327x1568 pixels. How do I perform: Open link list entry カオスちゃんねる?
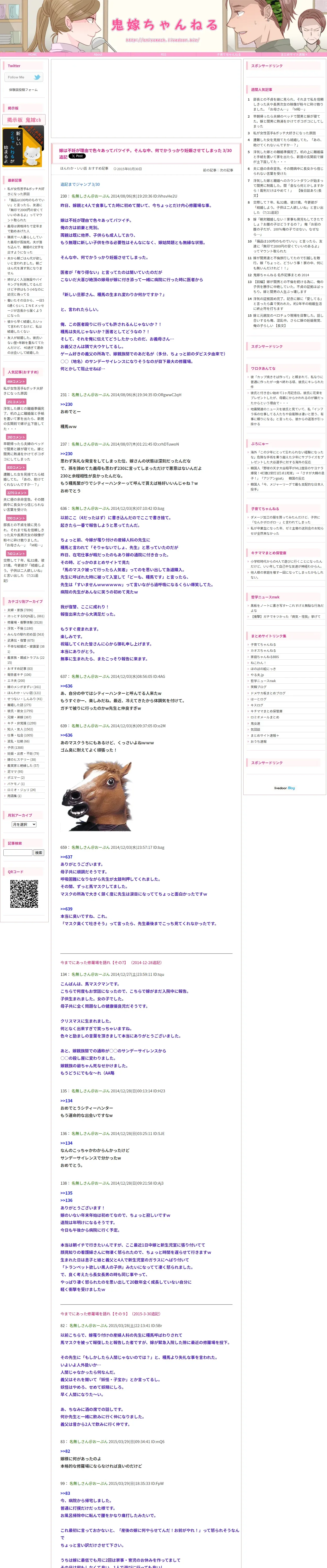click(x=263, y=651)
